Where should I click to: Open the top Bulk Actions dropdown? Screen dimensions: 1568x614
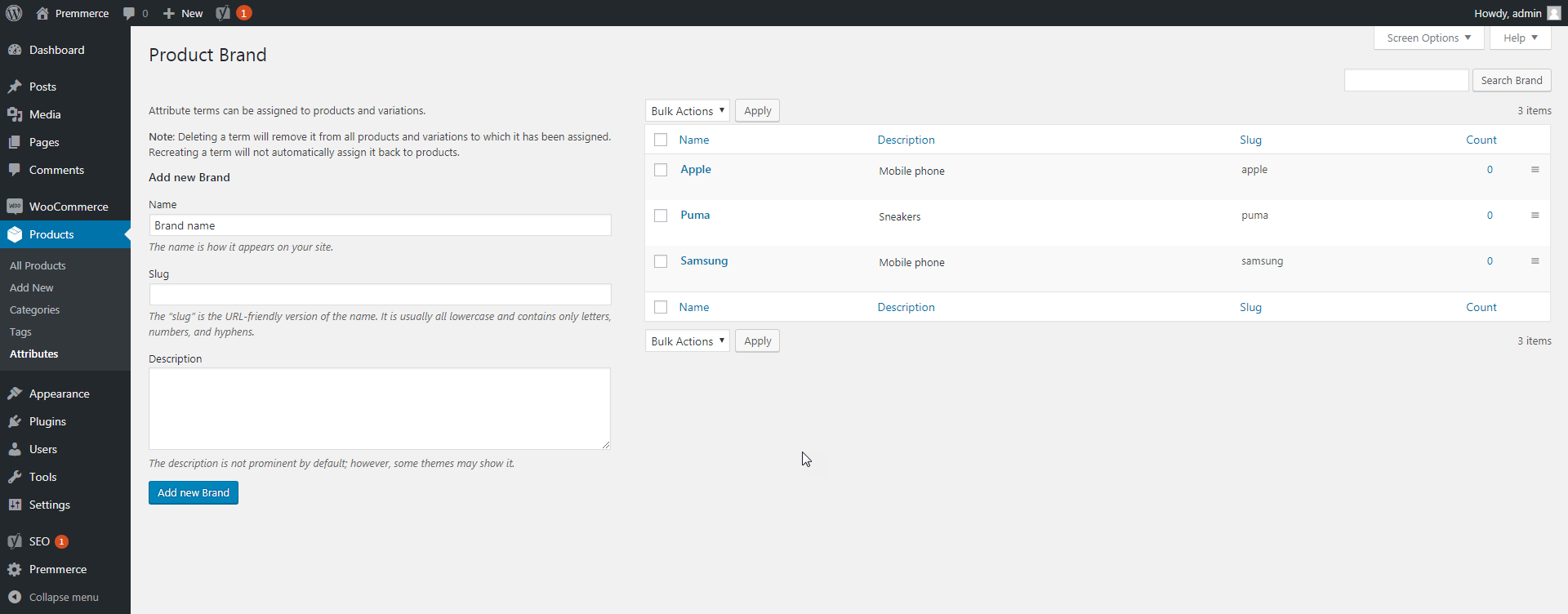[688, 111]
